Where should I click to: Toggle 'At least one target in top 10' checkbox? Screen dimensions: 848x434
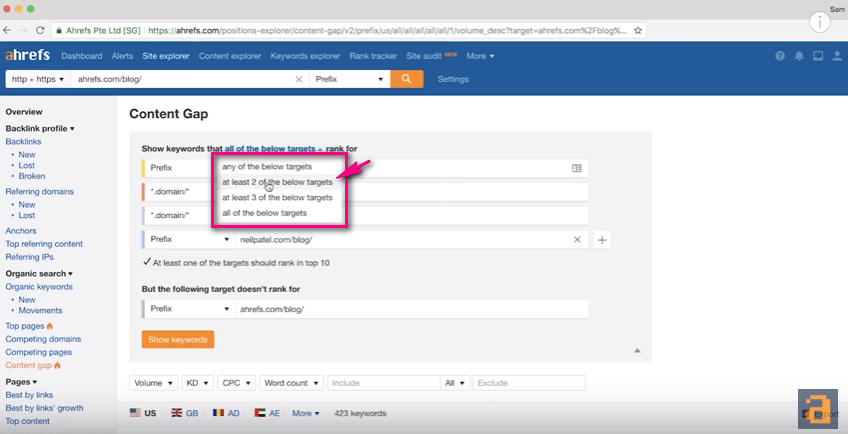tap(147, 262)
